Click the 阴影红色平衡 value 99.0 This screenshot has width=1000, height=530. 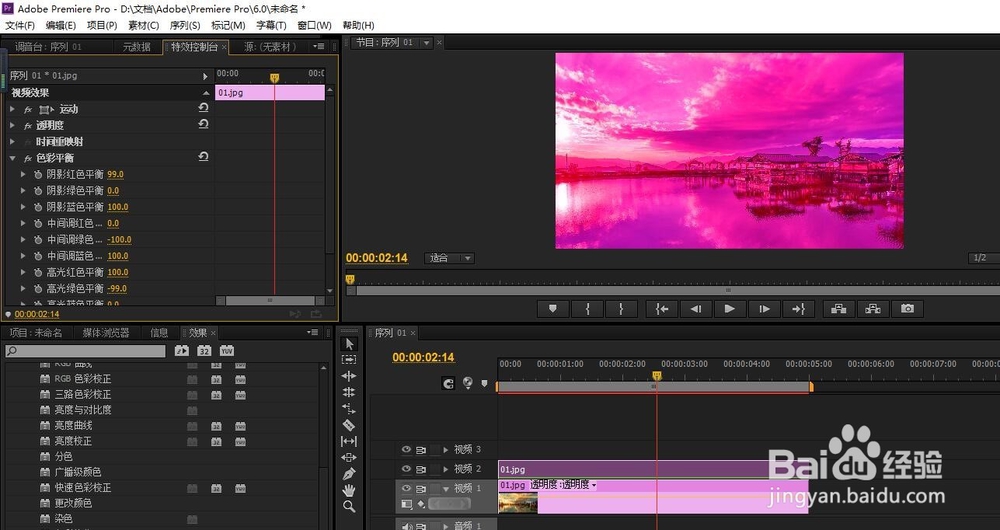click(115, 174)
